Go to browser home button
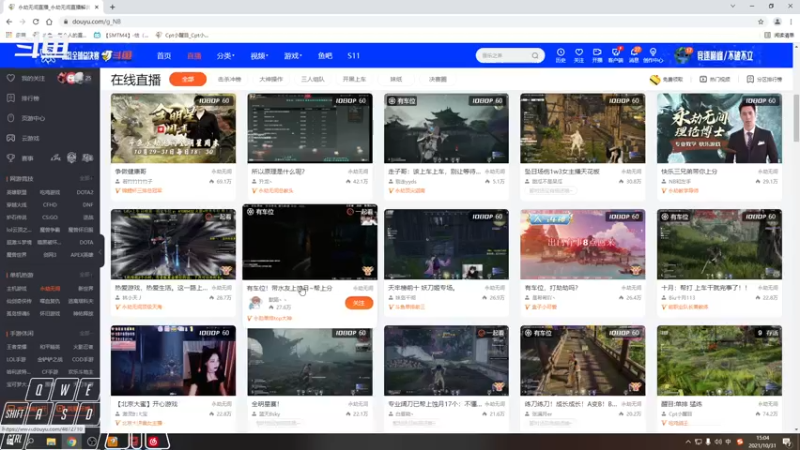 (49, 21)
